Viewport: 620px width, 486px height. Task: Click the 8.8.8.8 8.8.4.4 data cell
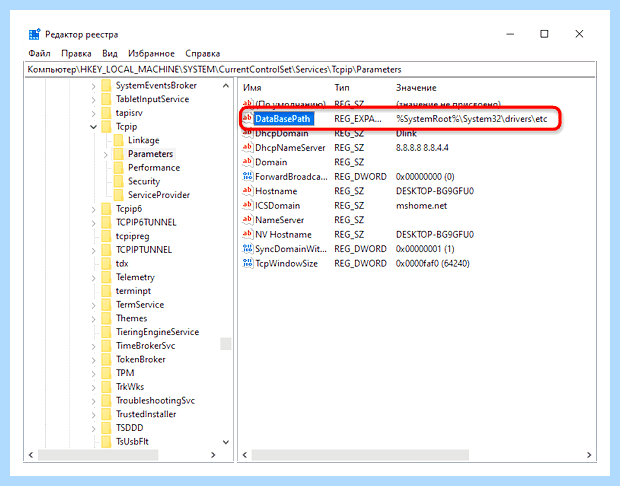pos(422,148)
